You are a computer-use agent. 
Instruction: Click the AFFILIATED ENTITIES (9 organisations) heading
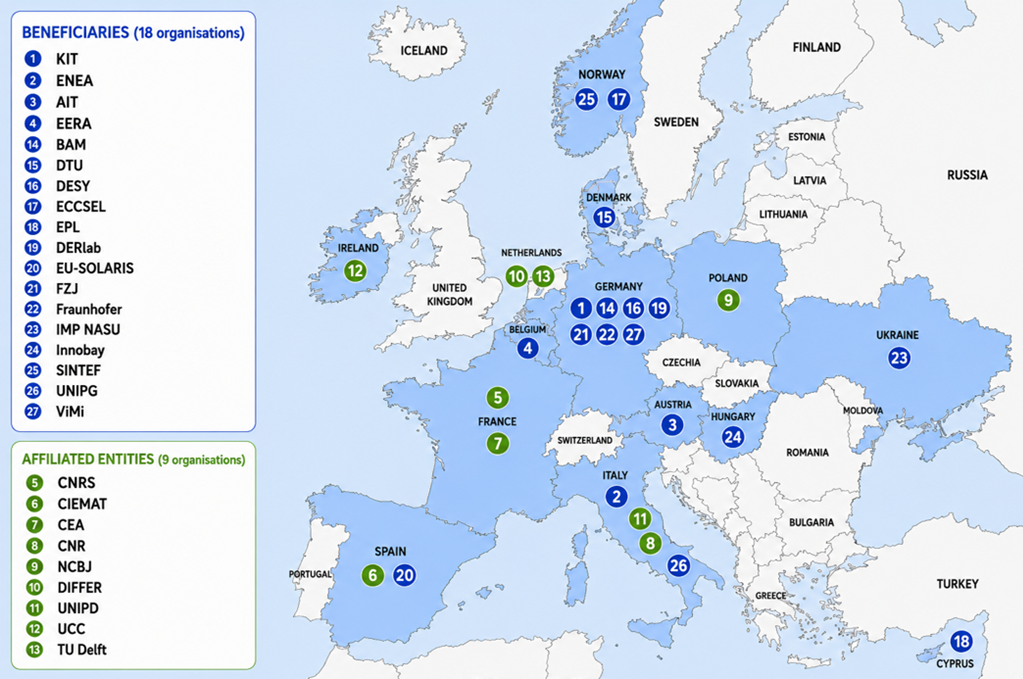click(x=134, y=459)
